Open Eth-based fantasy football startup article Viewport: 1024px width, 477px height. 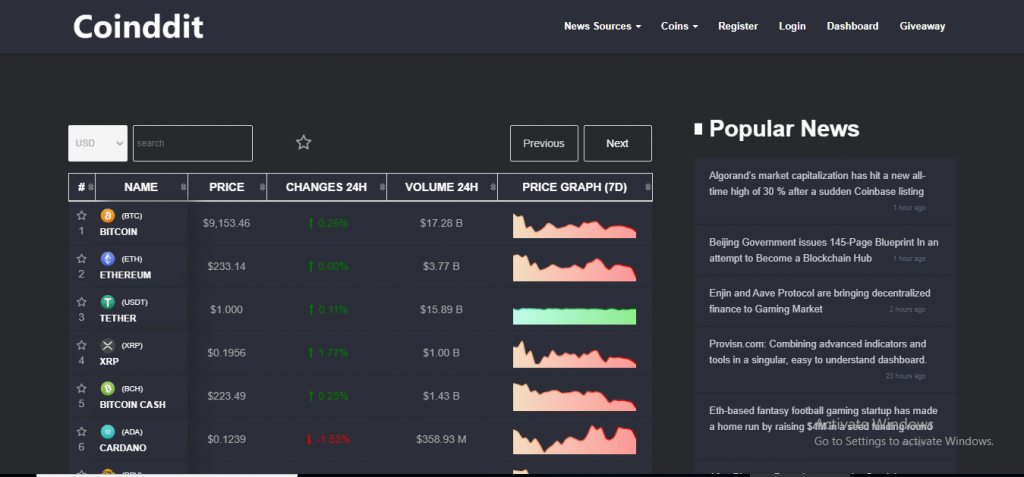(824, 419)
